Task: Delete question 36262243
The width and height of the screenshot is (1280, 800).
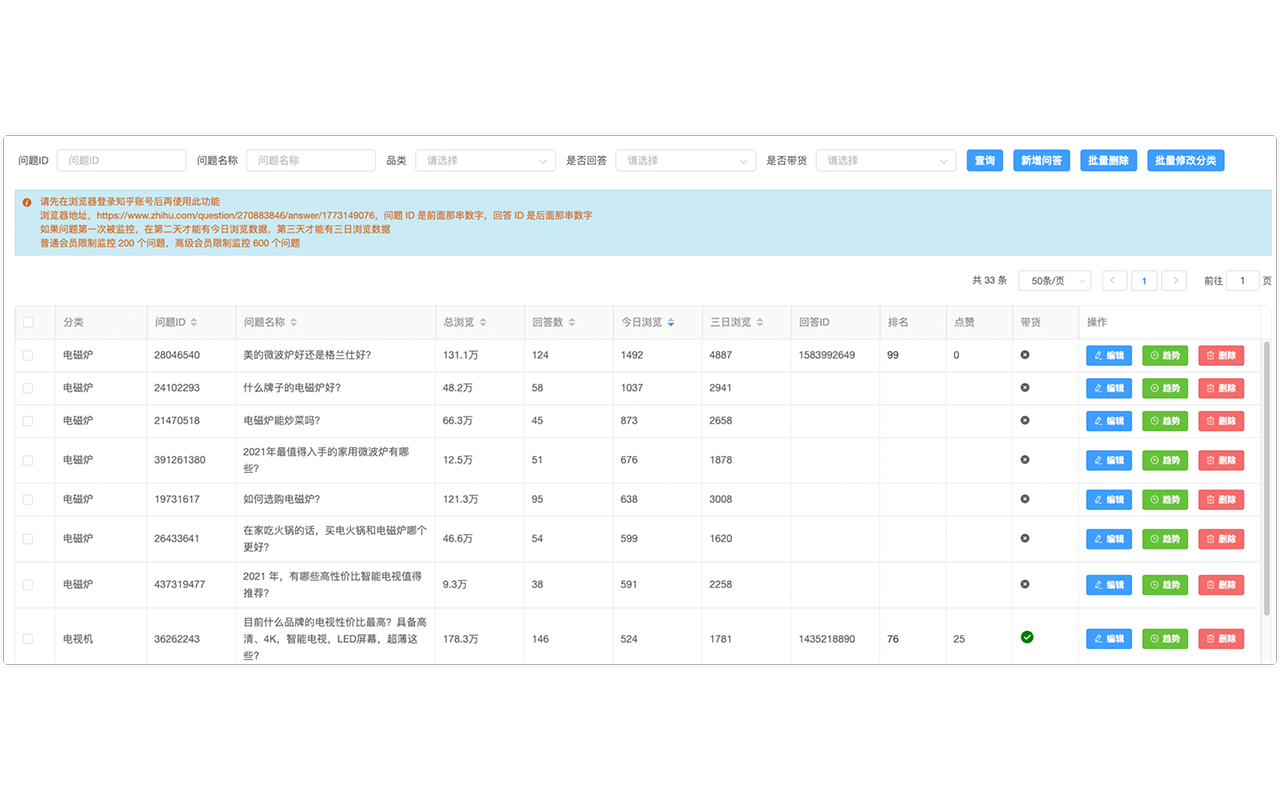Action: coord(1221,638)
